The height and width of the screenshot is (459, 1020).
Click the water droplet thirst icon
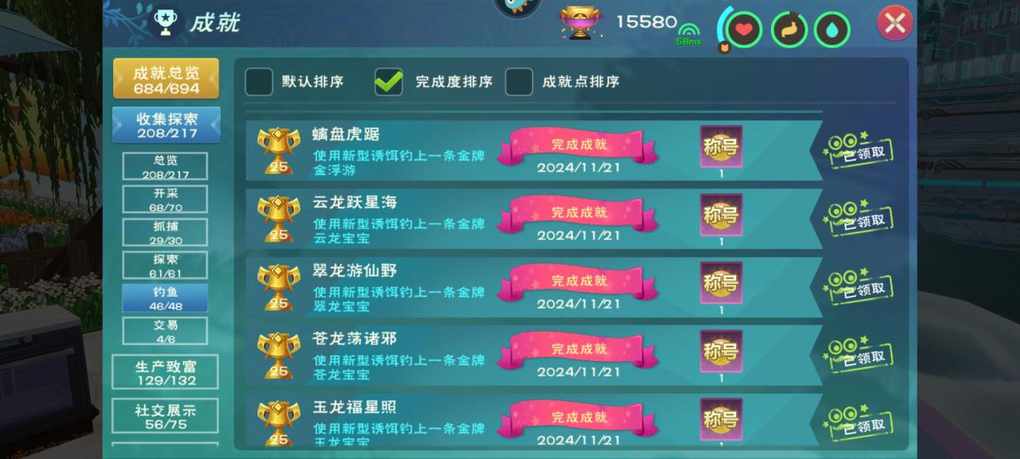pyautogui.click(x=833, y=30)
